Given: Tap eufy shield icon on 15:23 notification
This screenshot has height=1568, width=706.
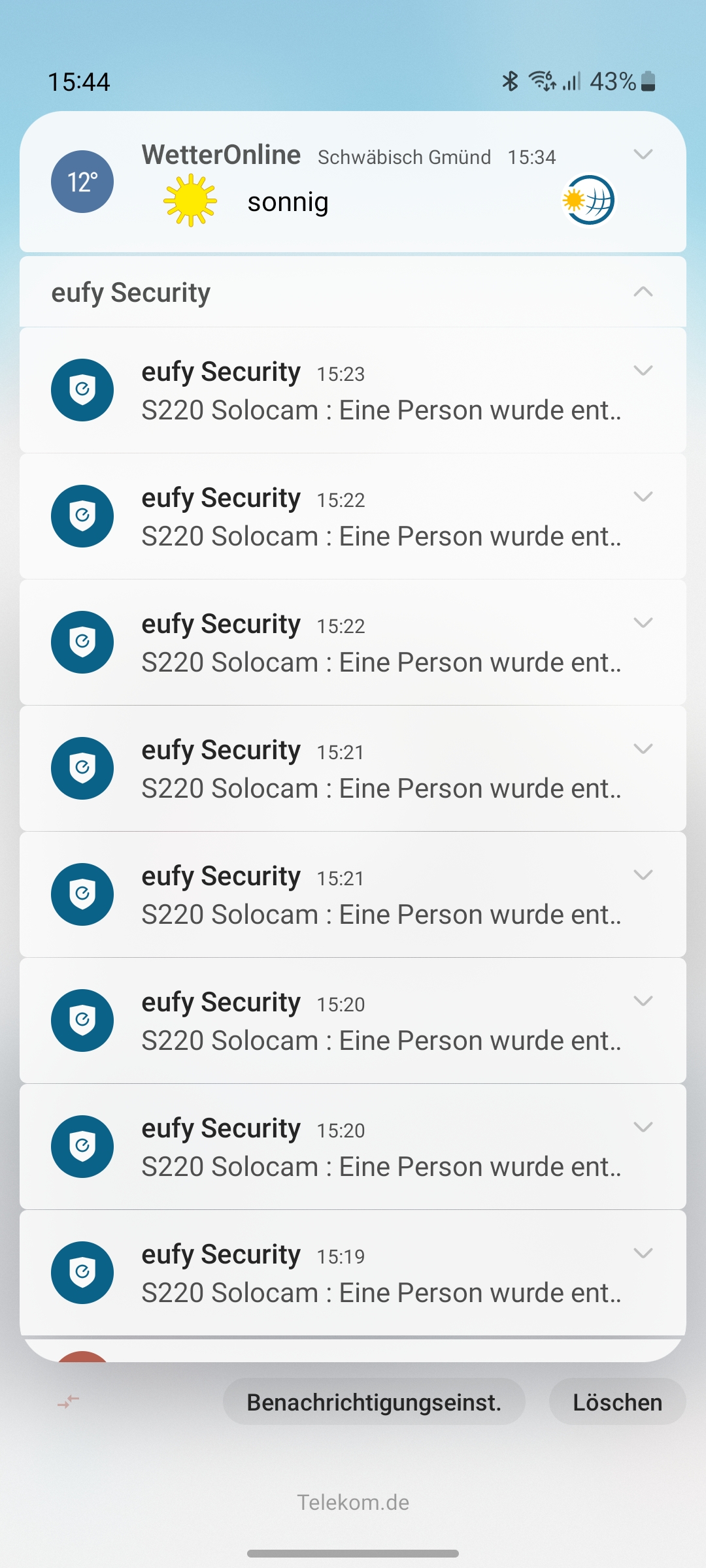Looking at the screenshot, I should [82, 390].
